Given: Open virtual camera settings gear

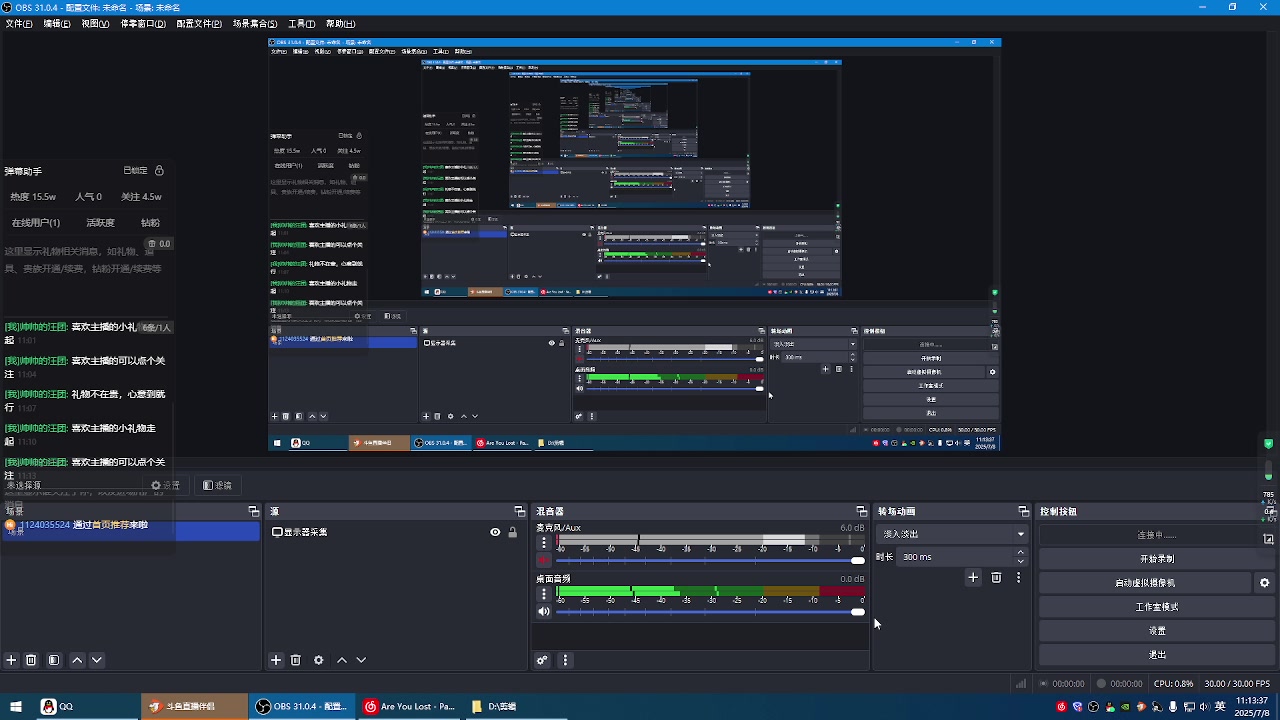Looking at the screenshot, I should coord(1264,583).
